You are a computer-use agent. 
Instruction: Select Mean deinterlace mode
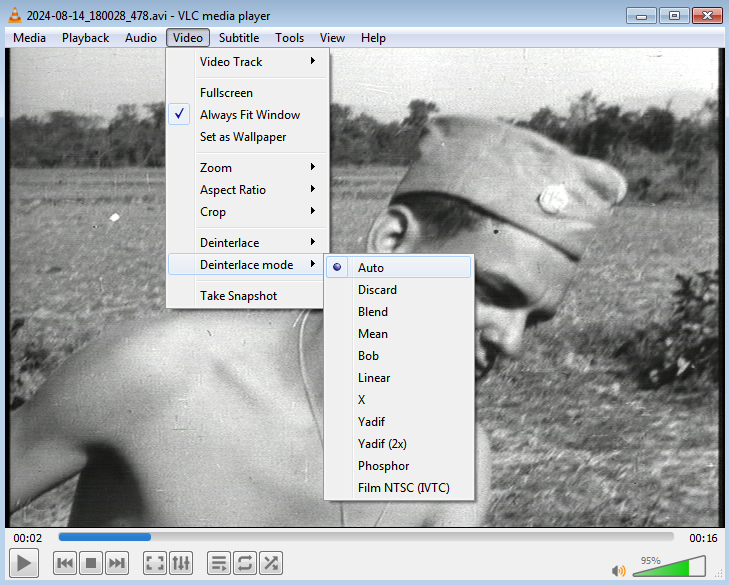pos(398,333)
